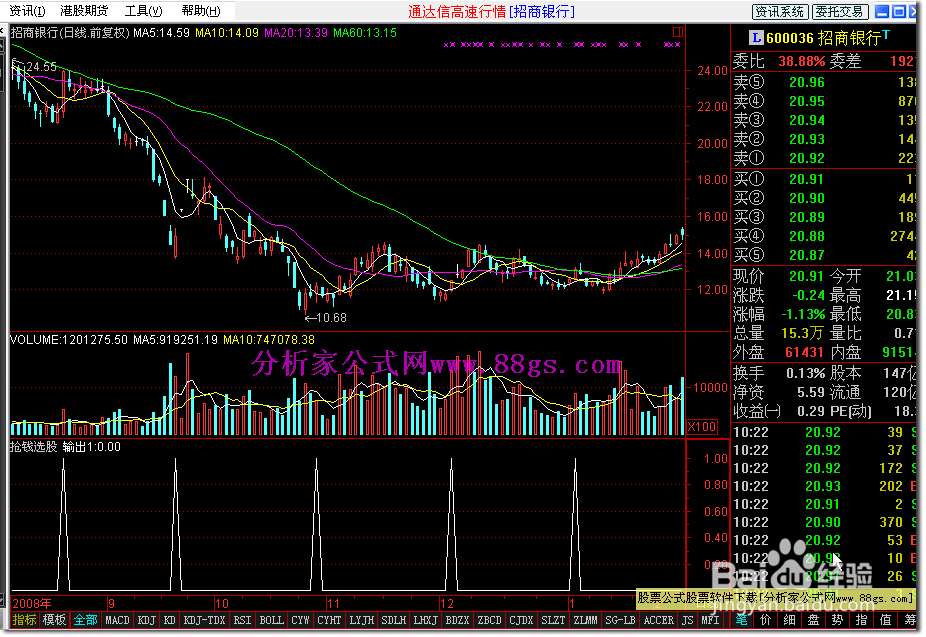Open the 资讯(I) menu

27,11
